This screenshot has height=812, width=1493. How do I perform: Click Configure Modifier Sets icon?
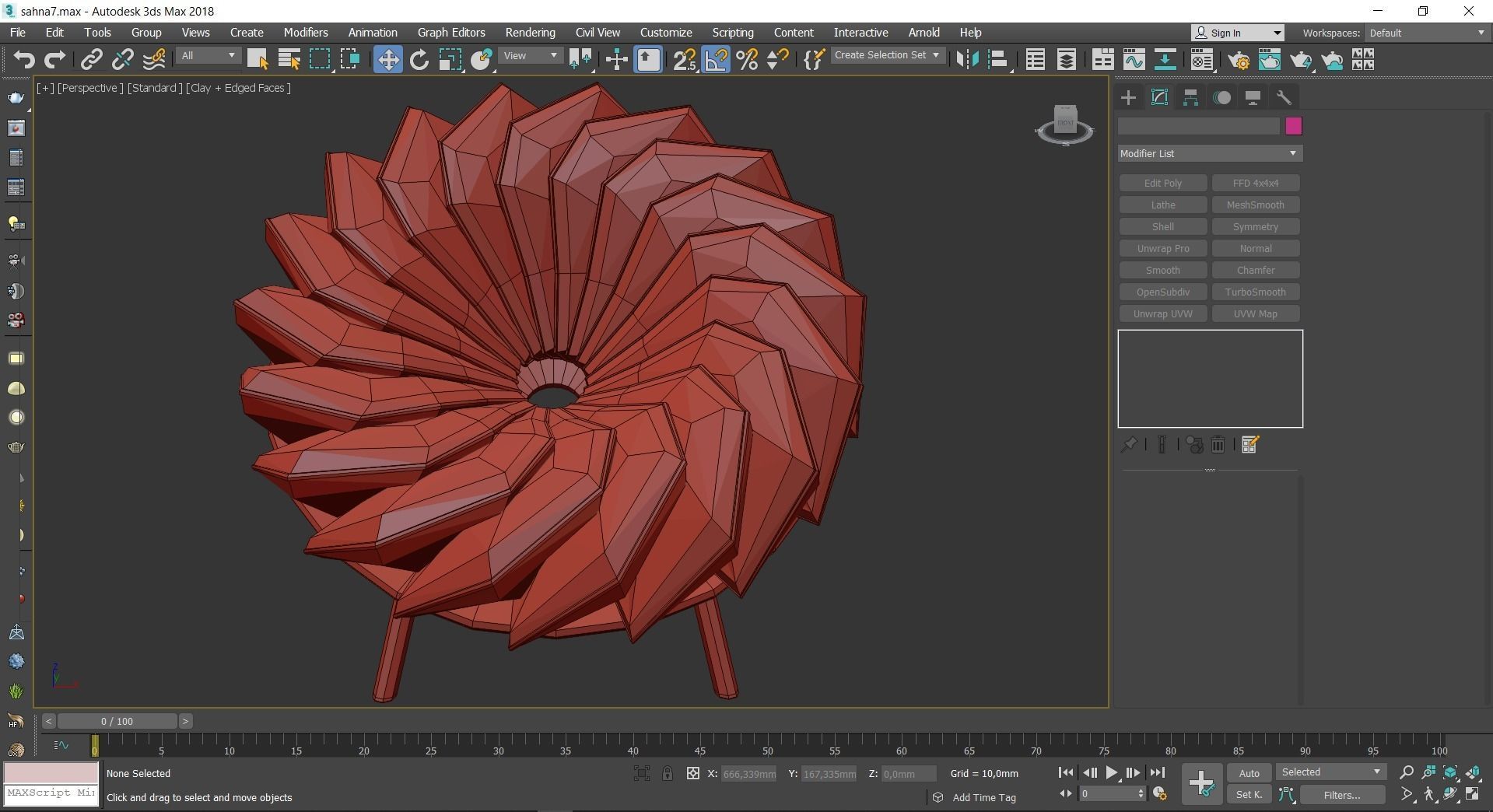point(1250,445)
